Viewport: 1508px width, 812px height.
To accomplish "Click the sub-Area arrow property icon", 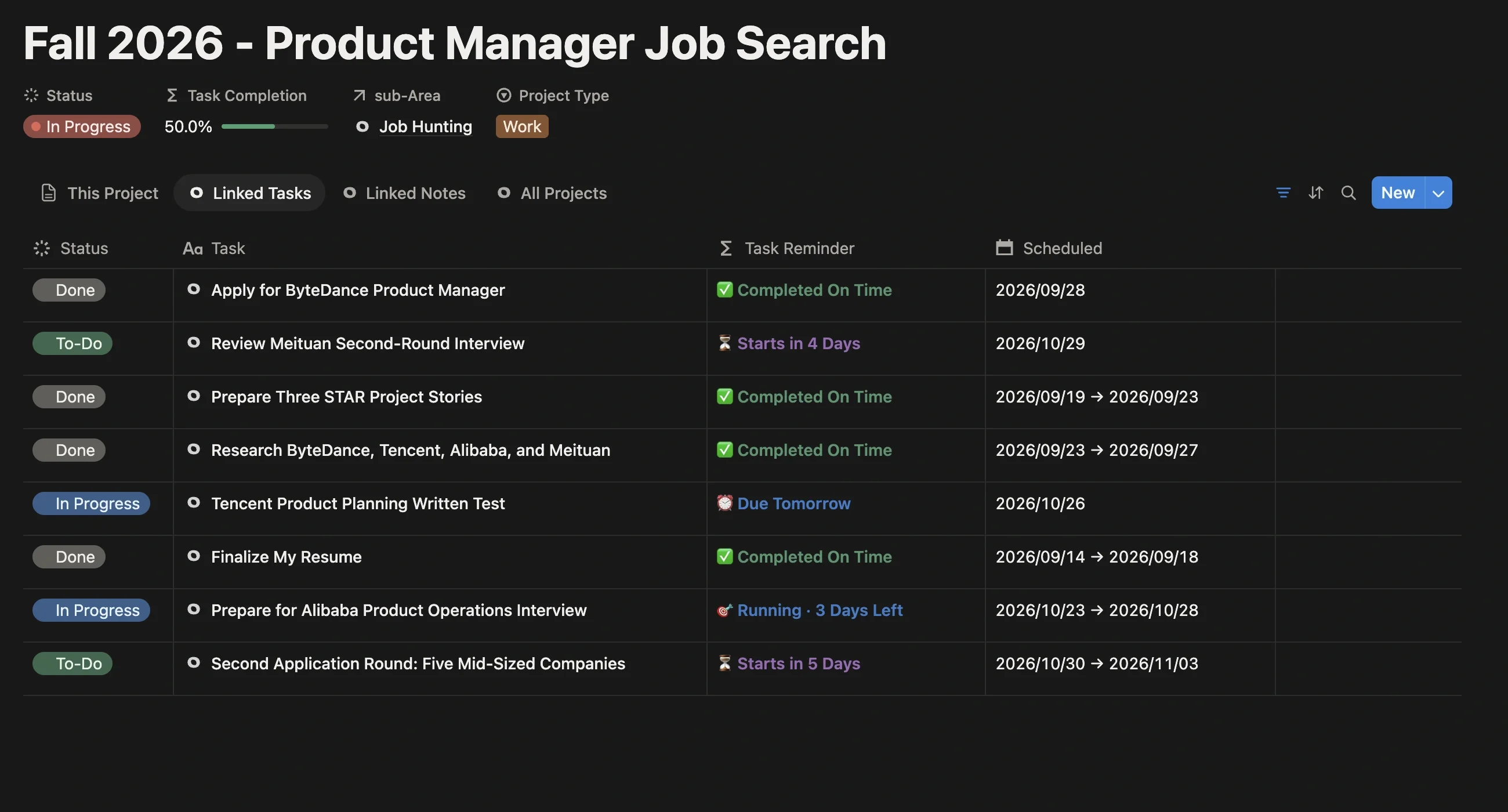I will [359, 96].
